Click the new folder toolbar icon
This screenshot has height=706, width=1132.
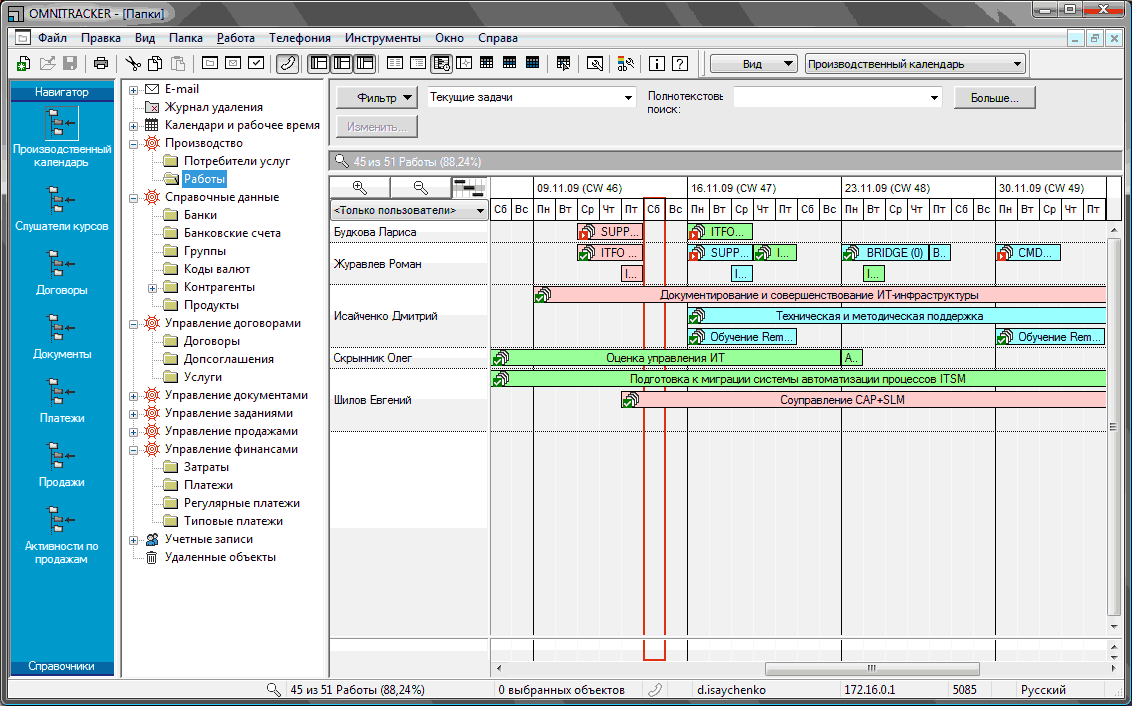(x=210, y=64)
